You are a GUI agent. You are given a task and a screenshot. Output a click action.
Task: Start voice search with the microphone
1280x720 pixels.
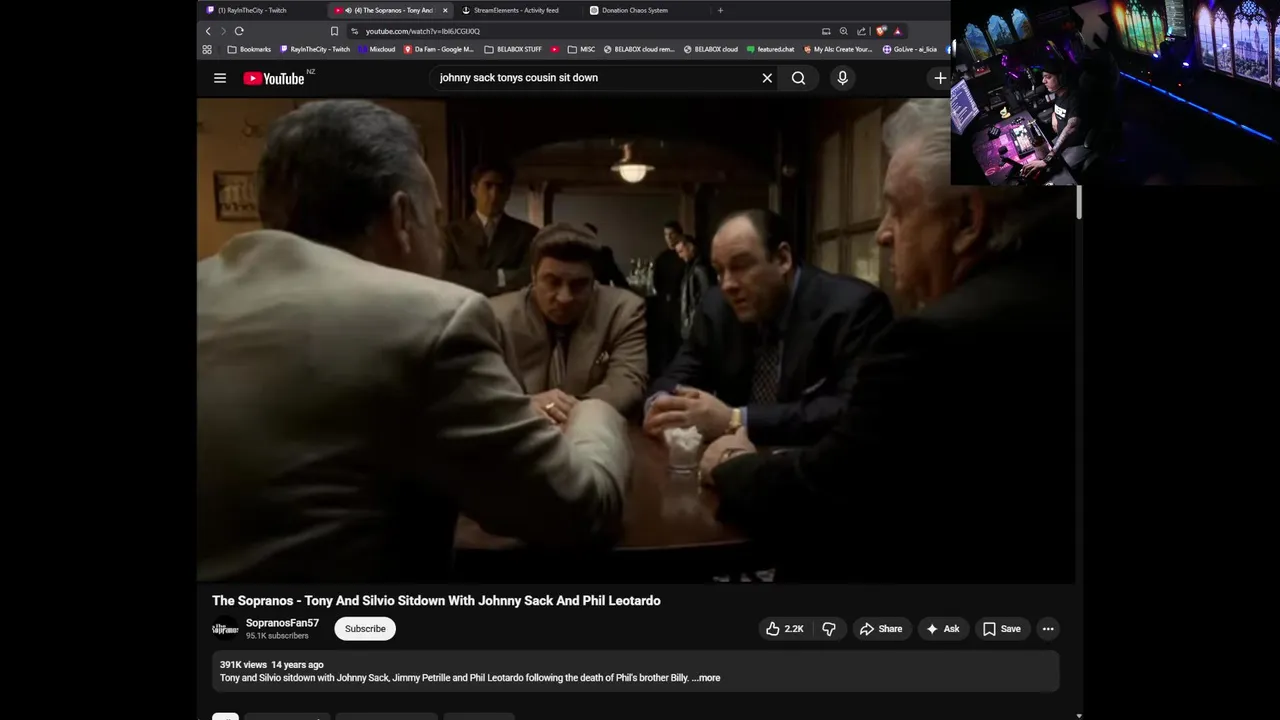point(842,78)
